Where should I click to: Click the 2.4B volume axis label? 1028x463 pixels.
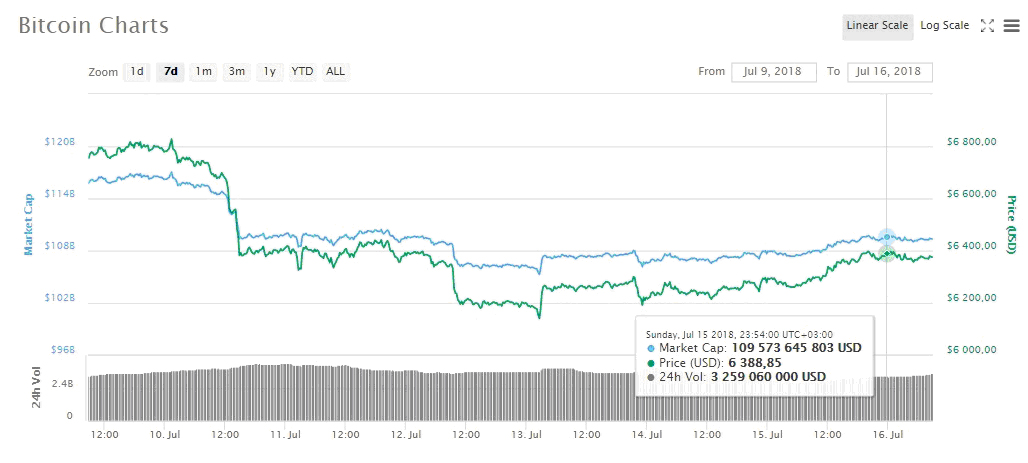click(64, 384)
